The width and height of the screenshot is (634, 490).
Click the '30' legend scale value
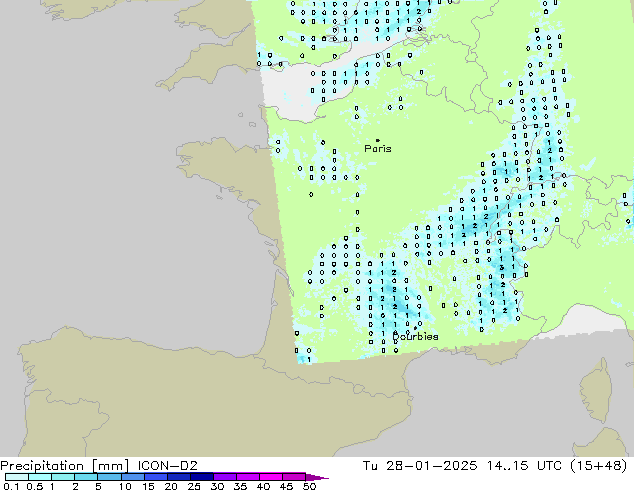point(217,486)
